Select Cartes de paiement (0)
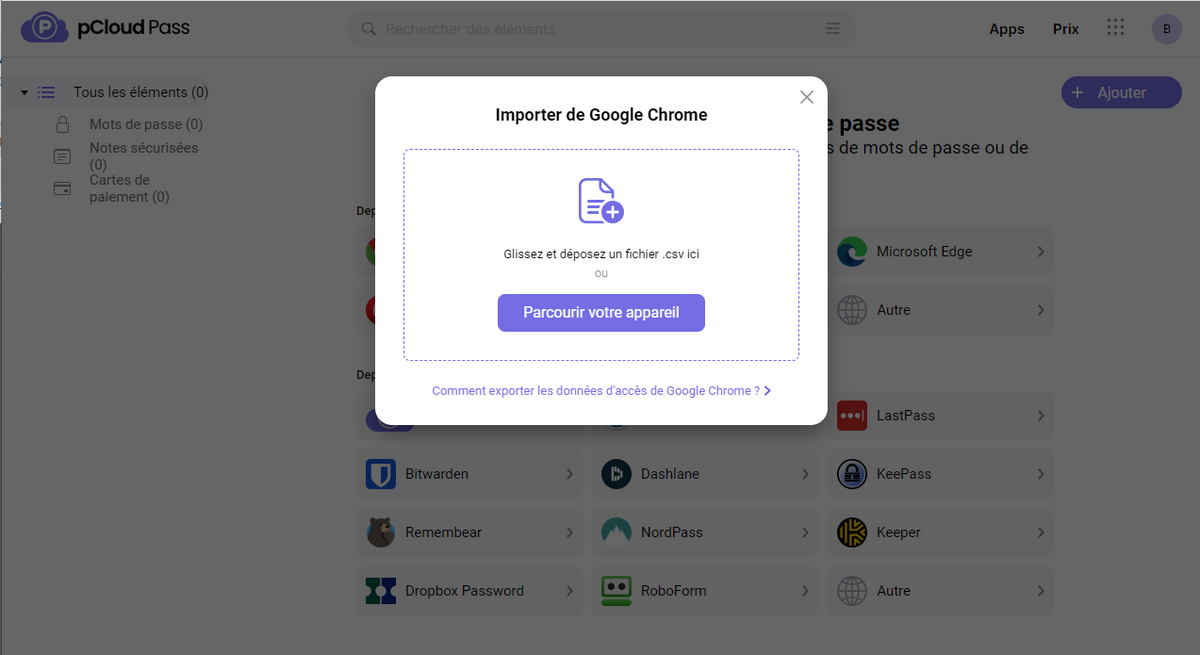Viewport: 1200px width, 655px height. click(130, 189)
